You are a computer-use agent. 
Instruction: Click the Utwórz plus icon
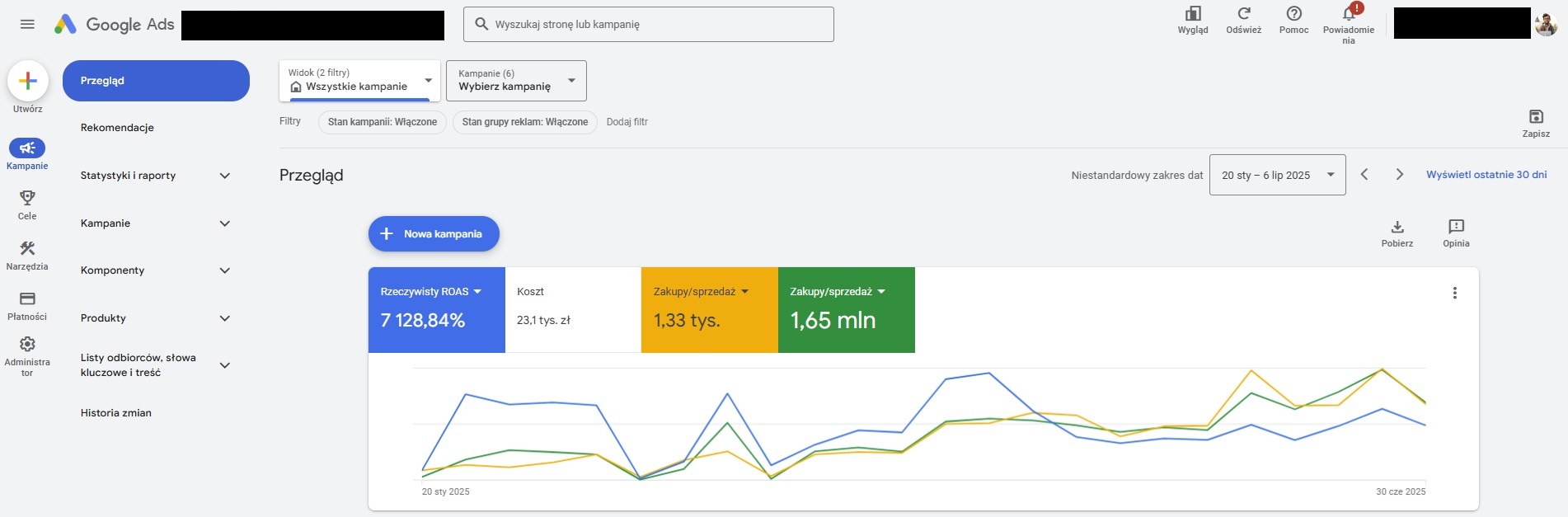(27, 81)
